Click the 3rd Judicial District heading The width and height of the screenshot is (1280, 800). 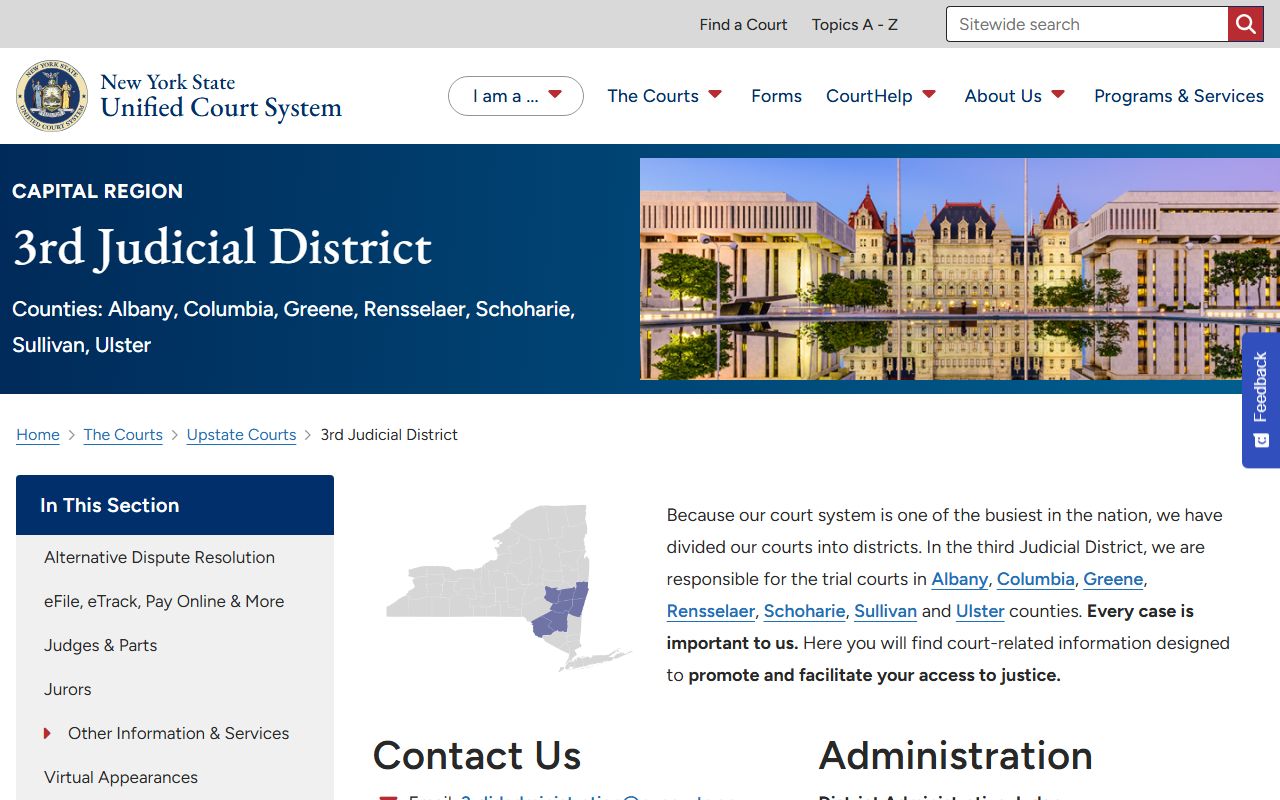[222, 247]
